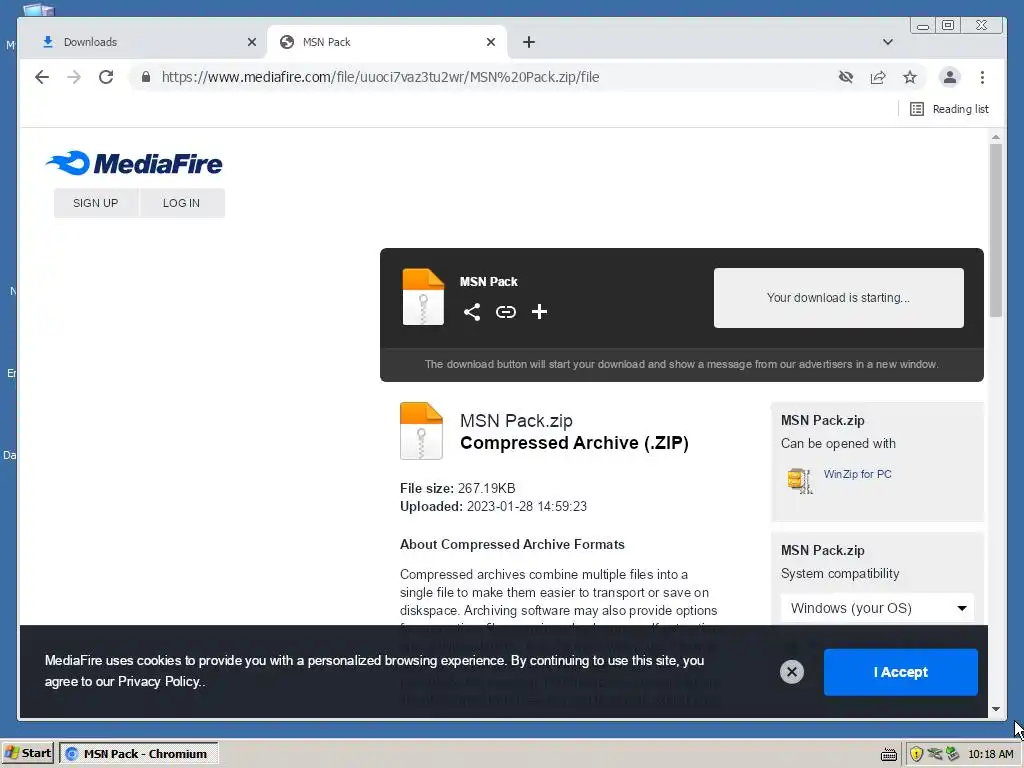The height and width of the screenshot is (768, 1024).
Task: Open the share page icon in address bar
Action: (x=878, y=77)
